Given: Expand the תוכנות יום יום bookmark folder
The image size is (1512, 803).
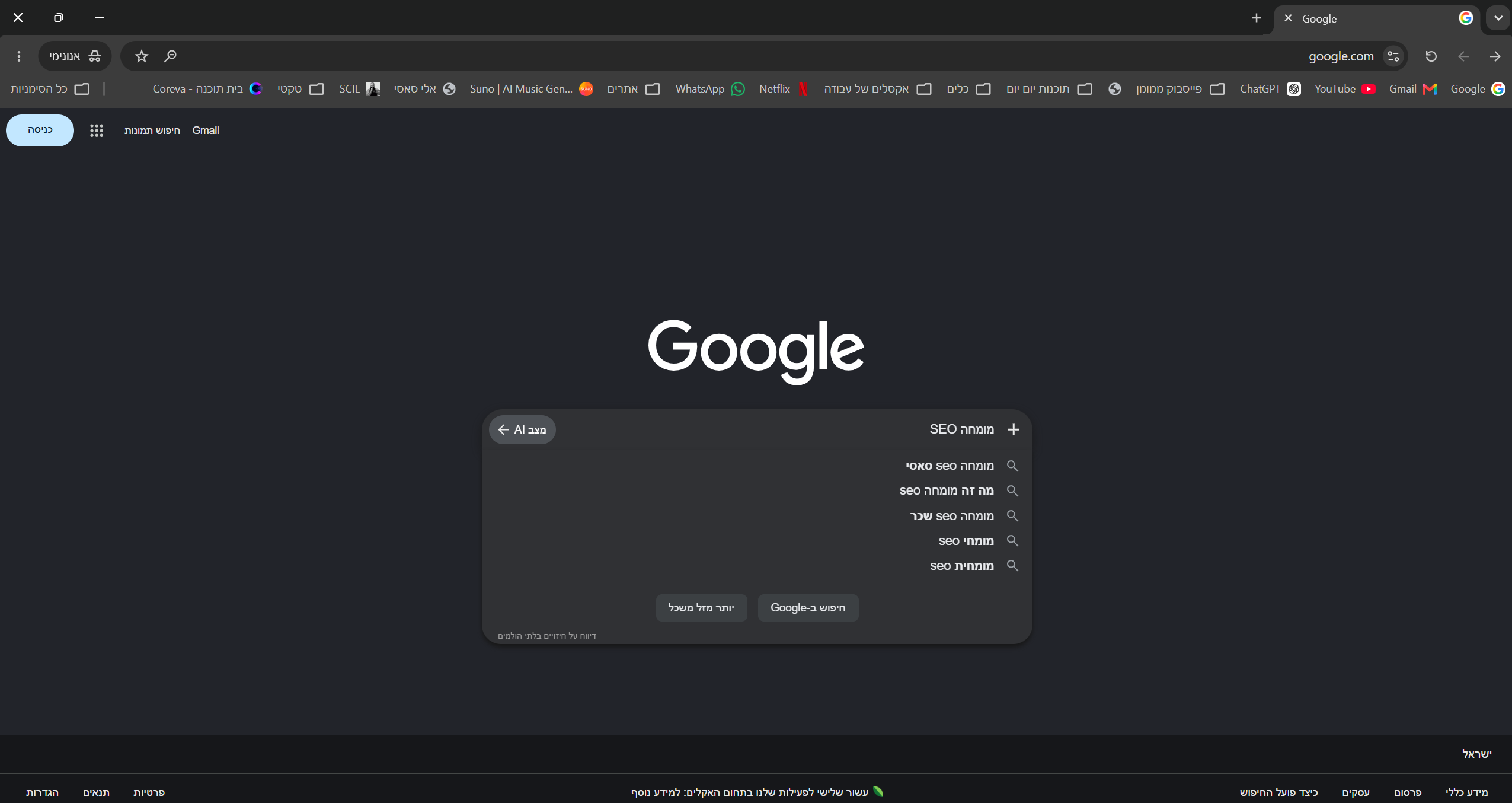Looking at the screenshot, I should click(x=1049, y=89).
